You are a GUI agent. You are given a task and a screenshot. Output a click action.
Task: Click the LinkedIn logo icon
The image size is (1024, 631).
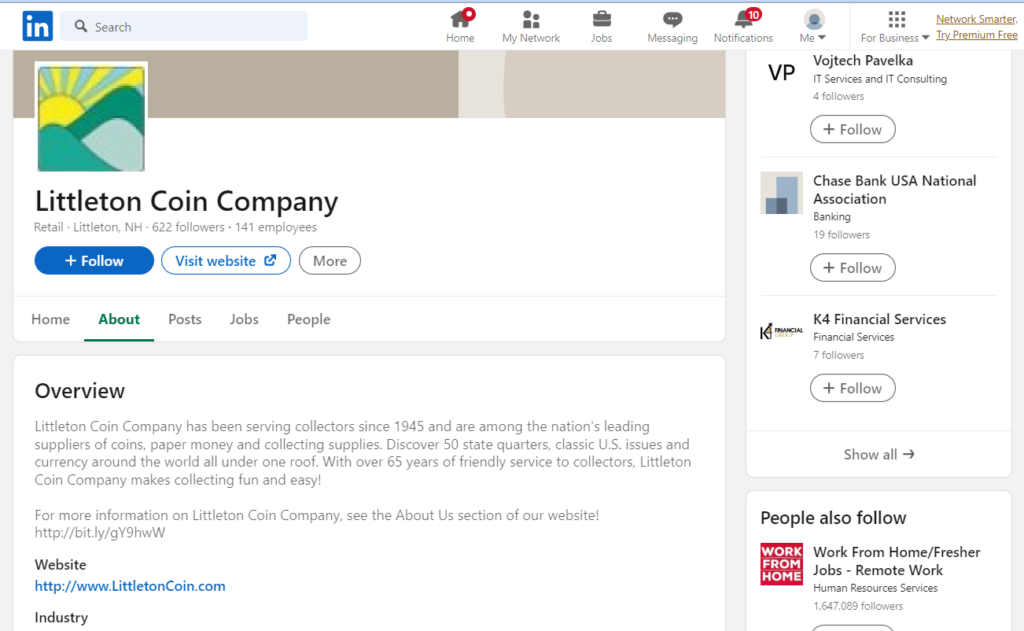[x=37, y=26]
